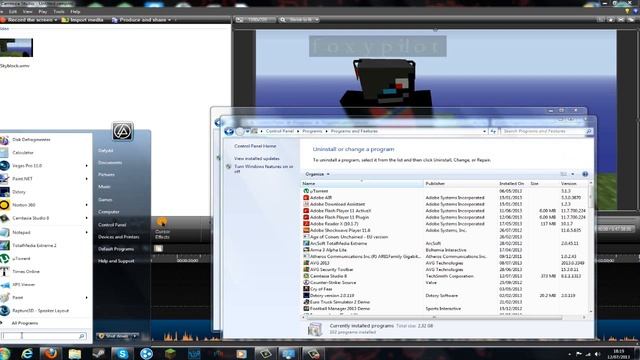
Task: Expand Paint.NET jump list arrow
Action: [x=87, y=179]
